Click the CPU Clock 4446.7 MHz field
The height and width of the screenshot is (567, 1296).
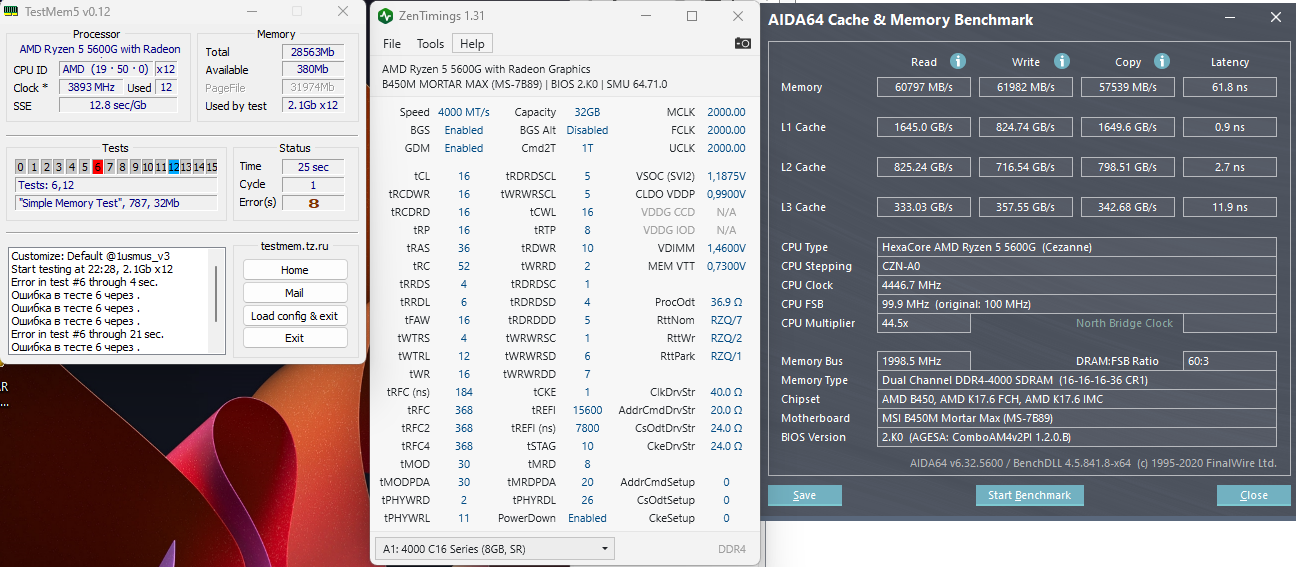click(1077, 285)
